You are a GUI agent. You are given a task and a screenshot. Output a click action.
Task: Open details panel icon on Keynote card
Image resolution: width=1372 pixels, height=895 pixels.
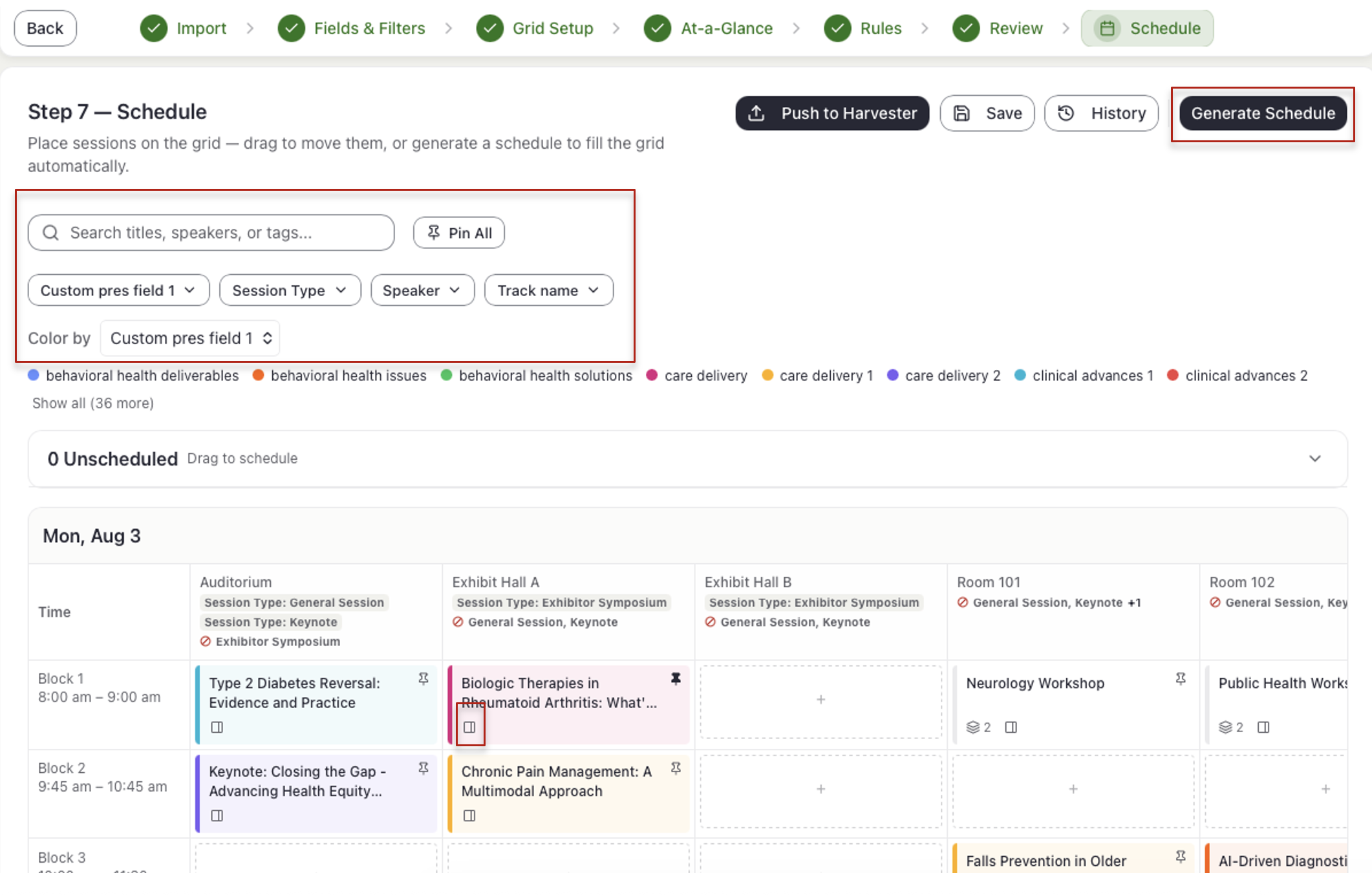(x=217, y=816)
